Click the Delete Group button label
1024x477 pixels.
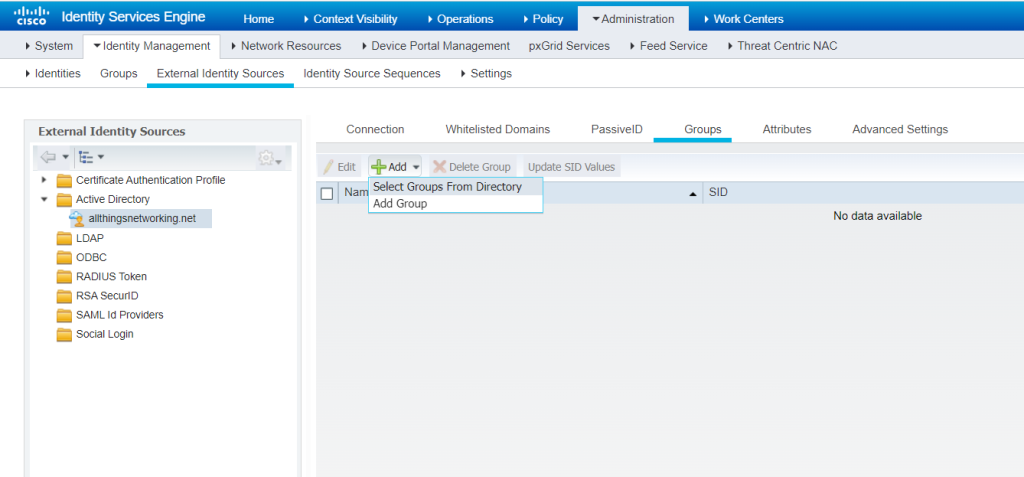point(480,167)
